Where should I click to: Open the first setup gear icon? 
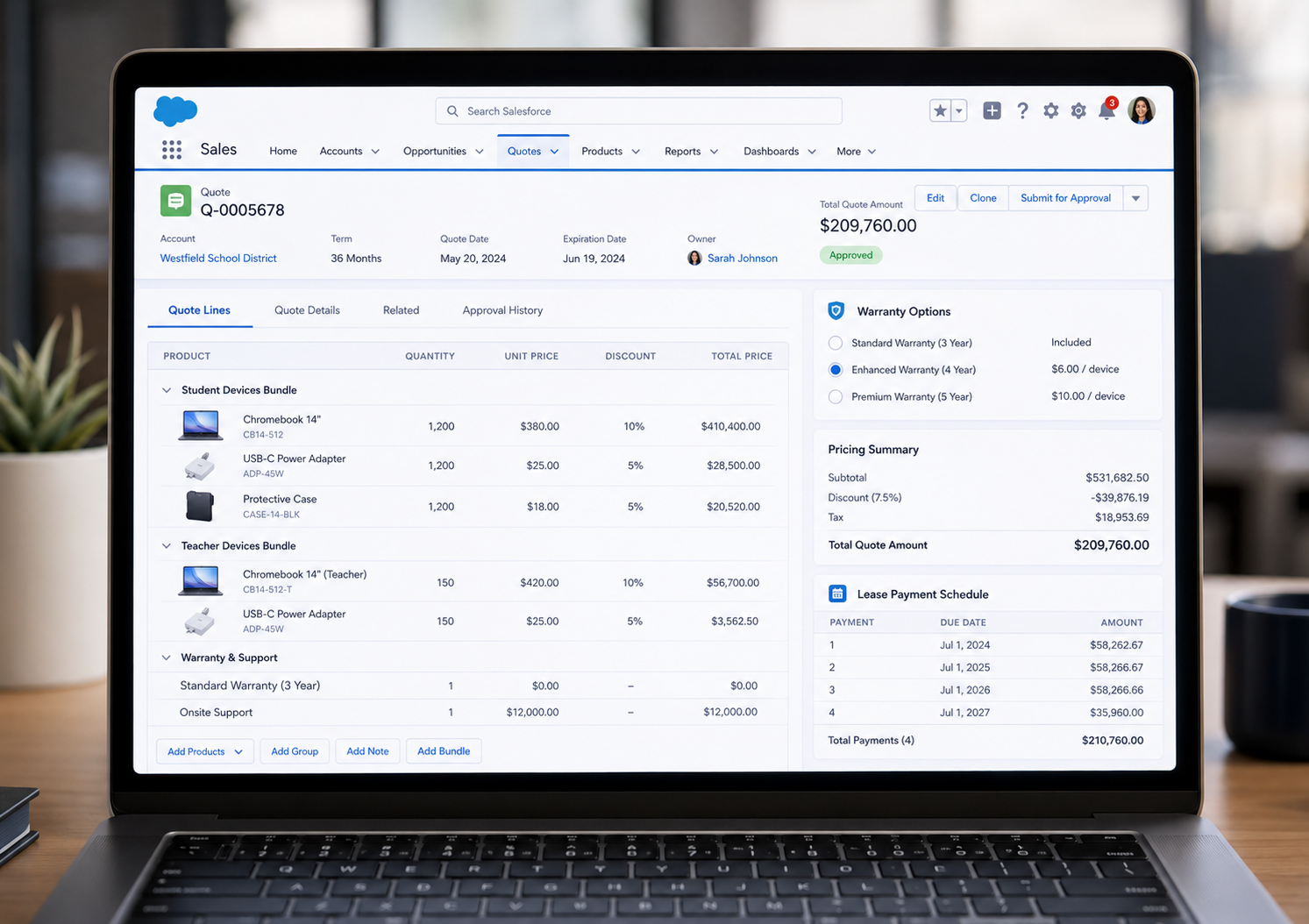(1050, 110)
